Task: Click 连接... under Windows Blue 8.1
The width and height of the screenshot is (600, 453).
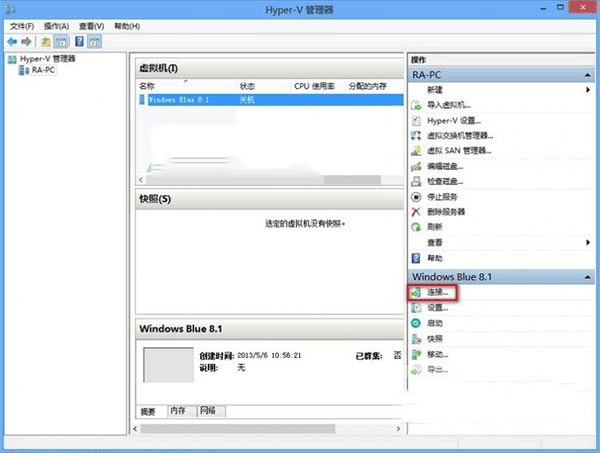Action: [x=437, y=293]
